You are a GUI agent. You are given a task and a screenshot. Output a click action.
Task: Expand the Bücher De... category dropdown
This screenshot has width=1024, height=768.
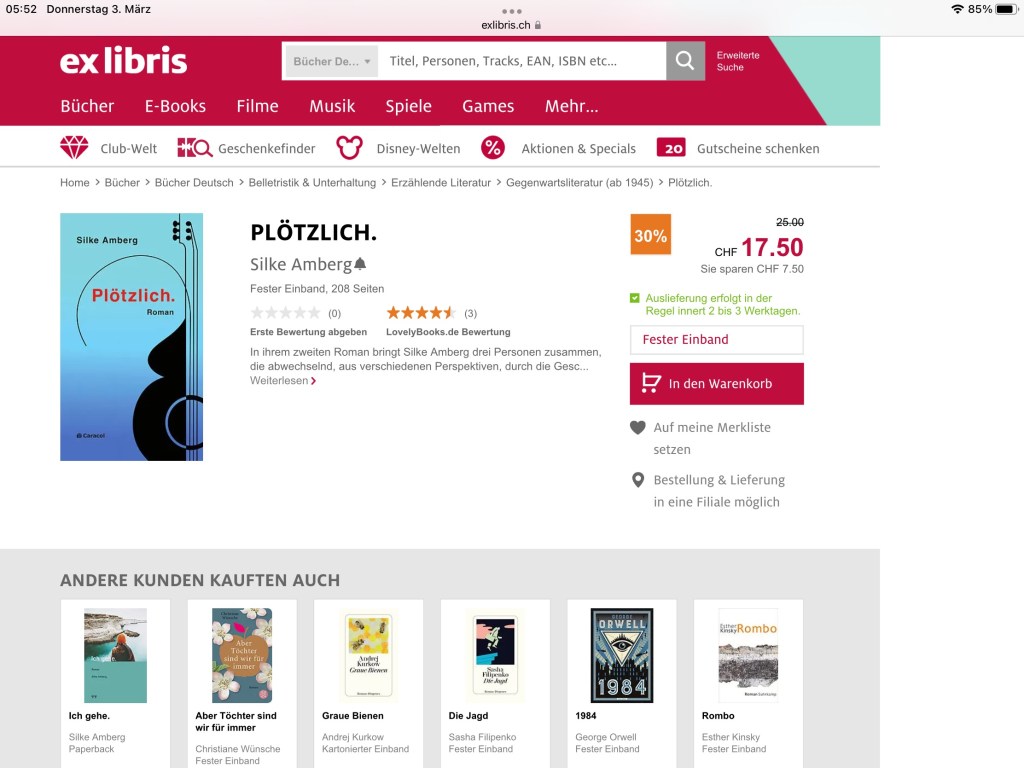pos(332,61)
